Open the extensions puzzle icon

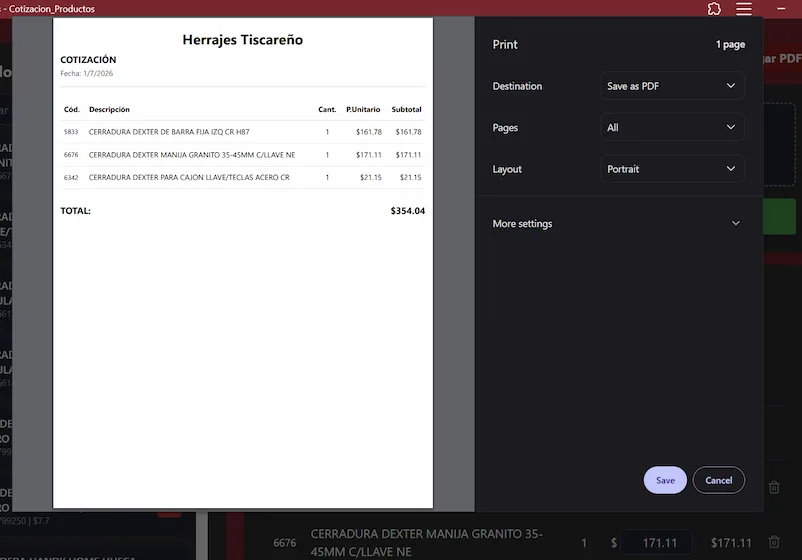pos(714,9)
